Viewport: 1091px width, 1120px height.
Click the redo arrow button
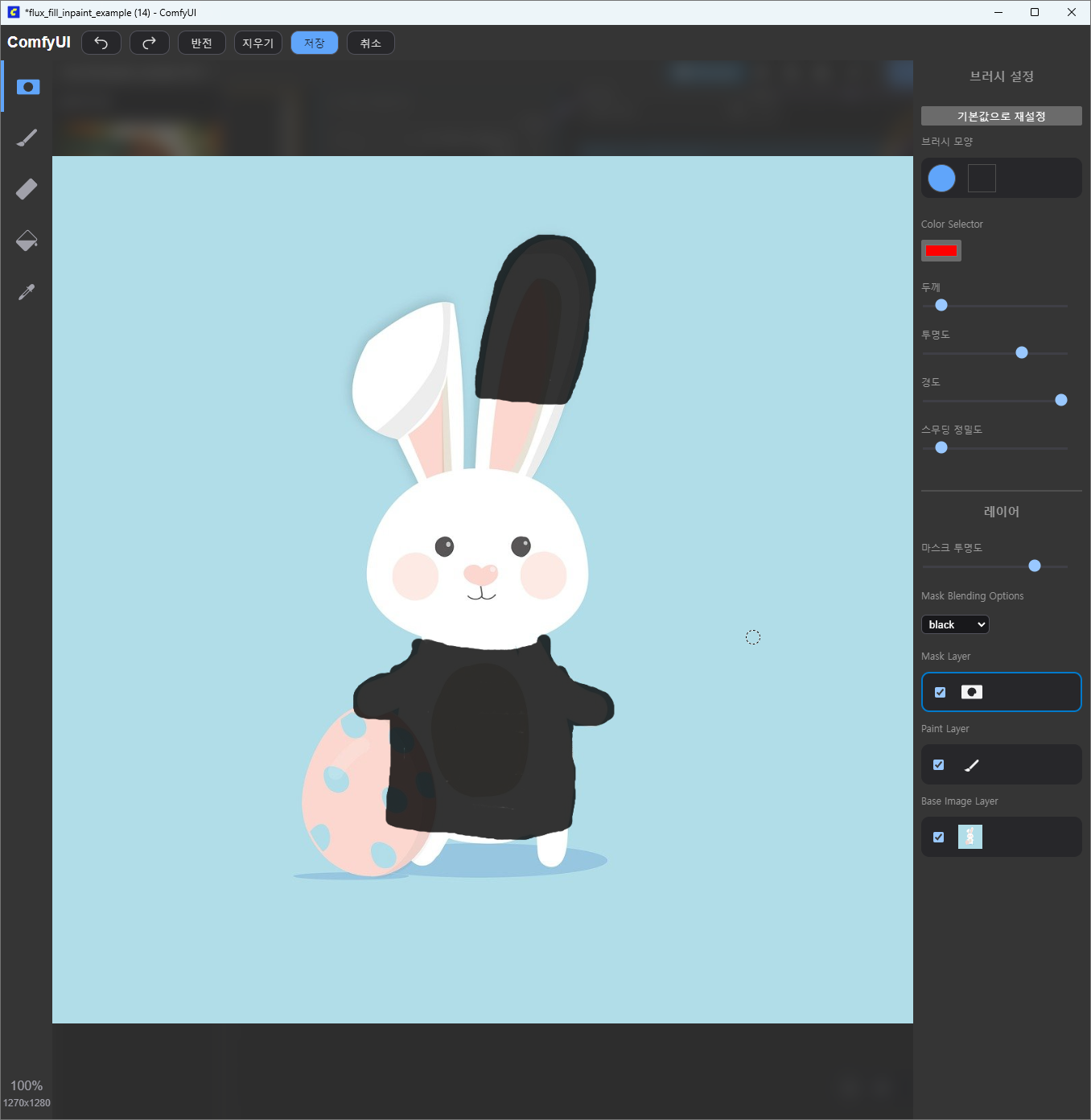150,43
